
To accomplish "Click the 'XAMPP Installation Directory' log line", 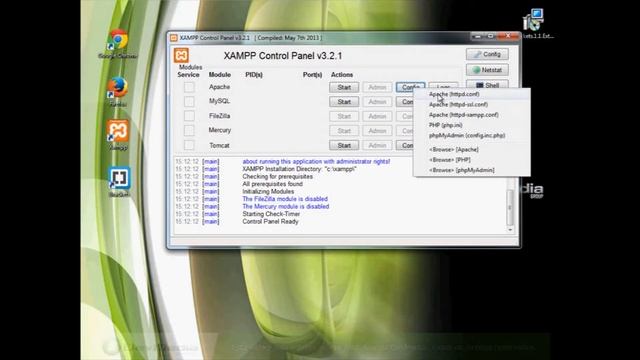I will coord(299,169).
